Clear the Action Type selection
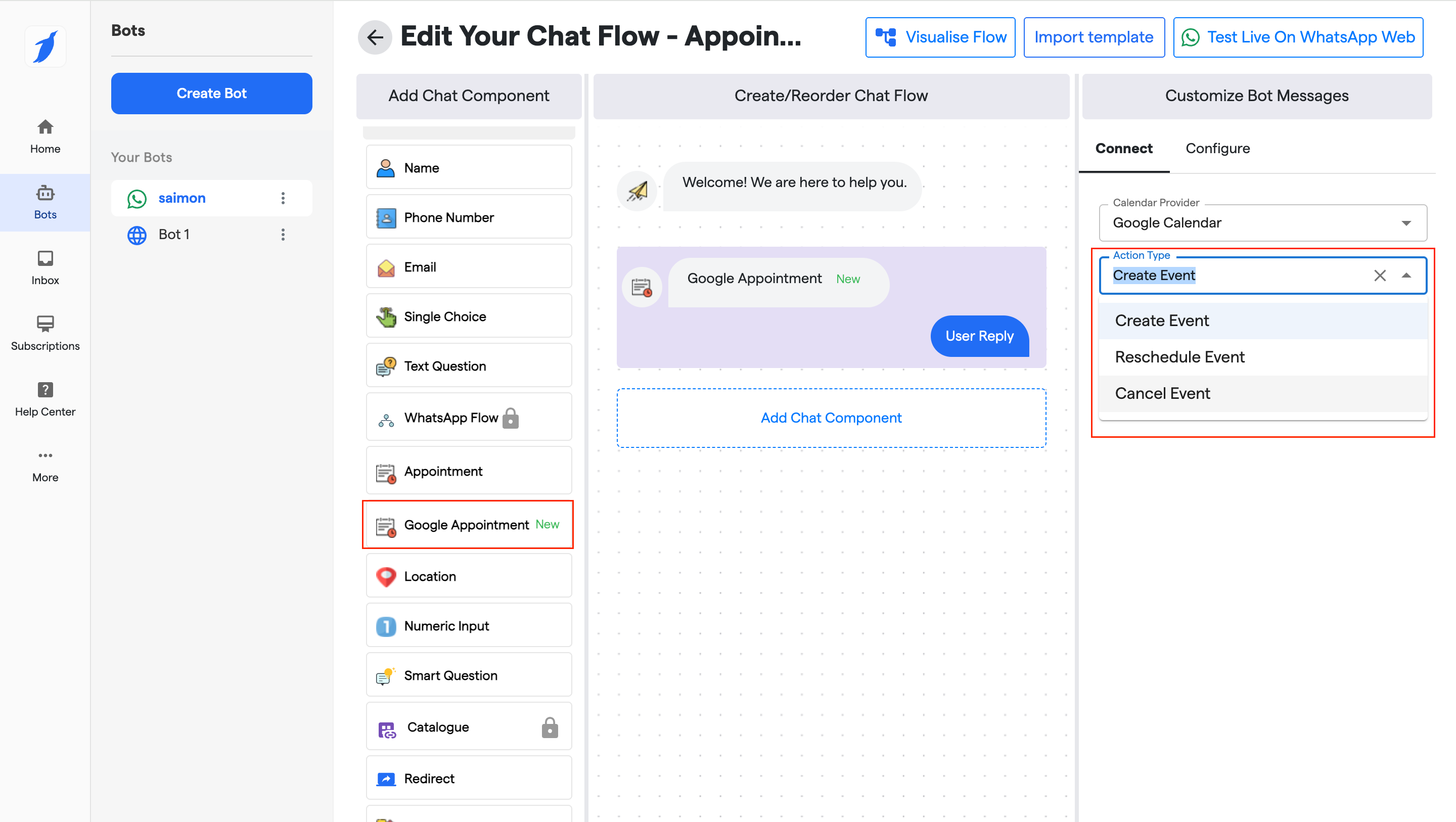This screenshot has width=1456, height=822. point(1379,276)
